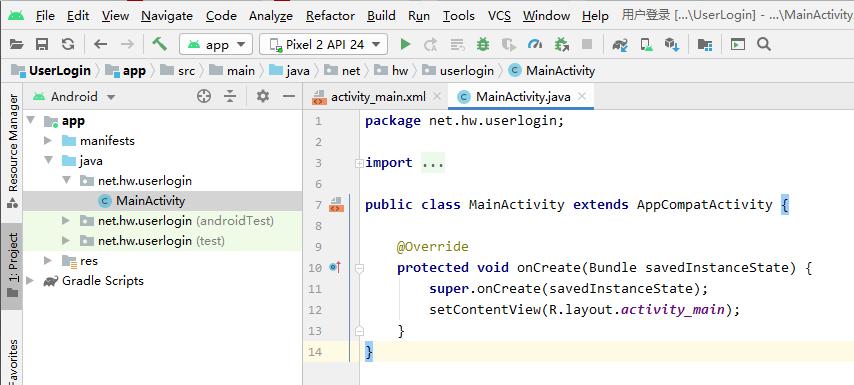Collapse the app module tree node
This screenshot has width=854, height=385.
[30, 120]
